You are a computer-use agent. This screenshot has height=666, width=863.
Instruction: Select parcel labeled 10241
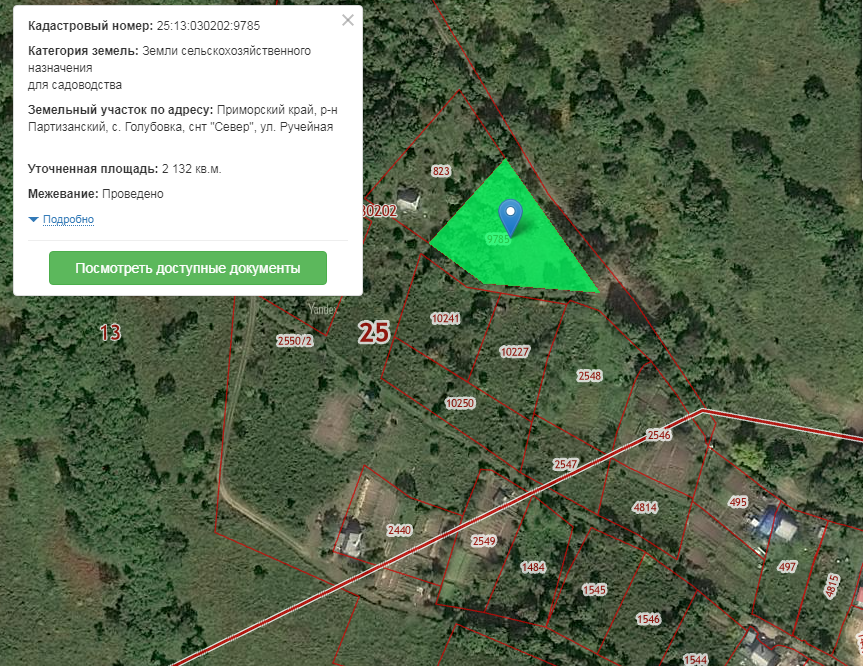pos(445,318)
